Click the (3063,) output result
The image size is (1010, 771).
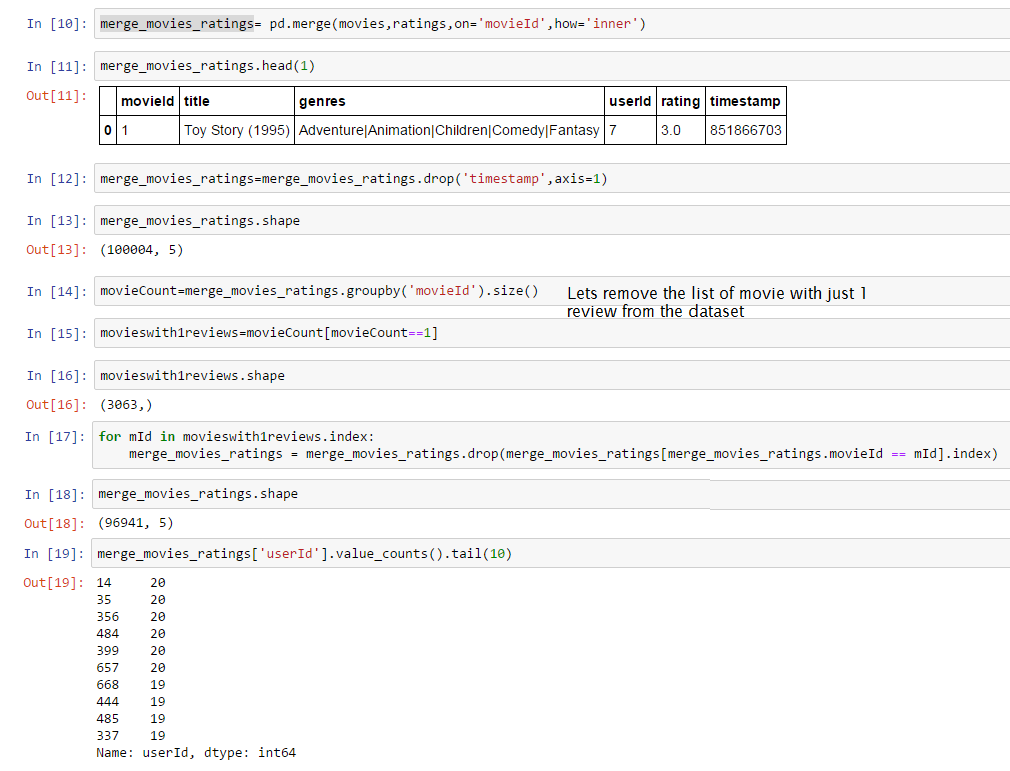pos(124,405)
